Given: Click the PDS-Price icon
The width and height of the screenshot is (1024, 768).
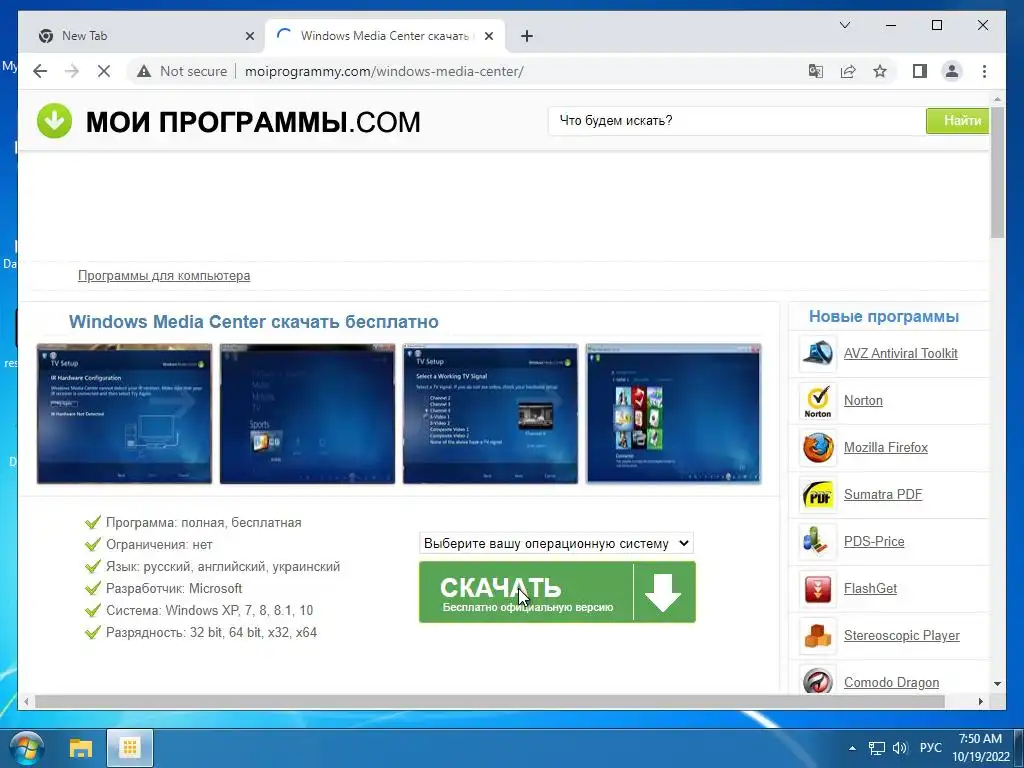Looking at the screenshot, I should coord(818,541).
